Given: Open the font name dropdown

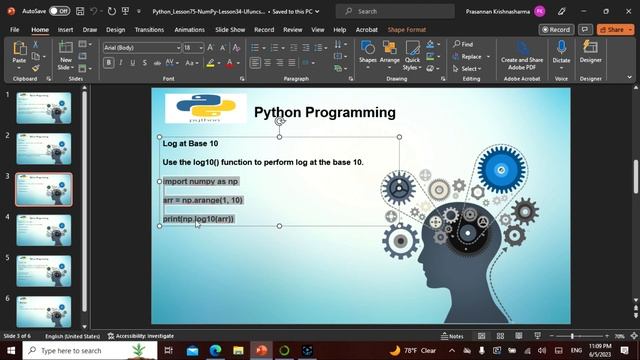Looking at the screenshot, I should pyautogui.click(x=178, y=48).
